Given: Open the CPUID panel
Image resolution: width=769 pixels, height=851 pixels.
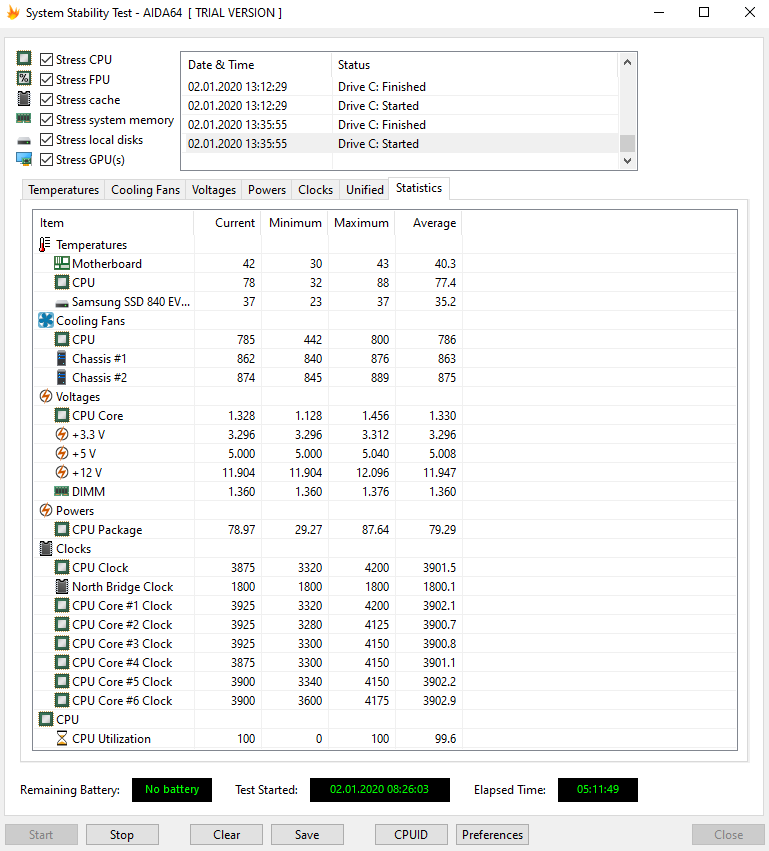Looking at the screenshot, I should pyautogui.click(x=411, y=834).
